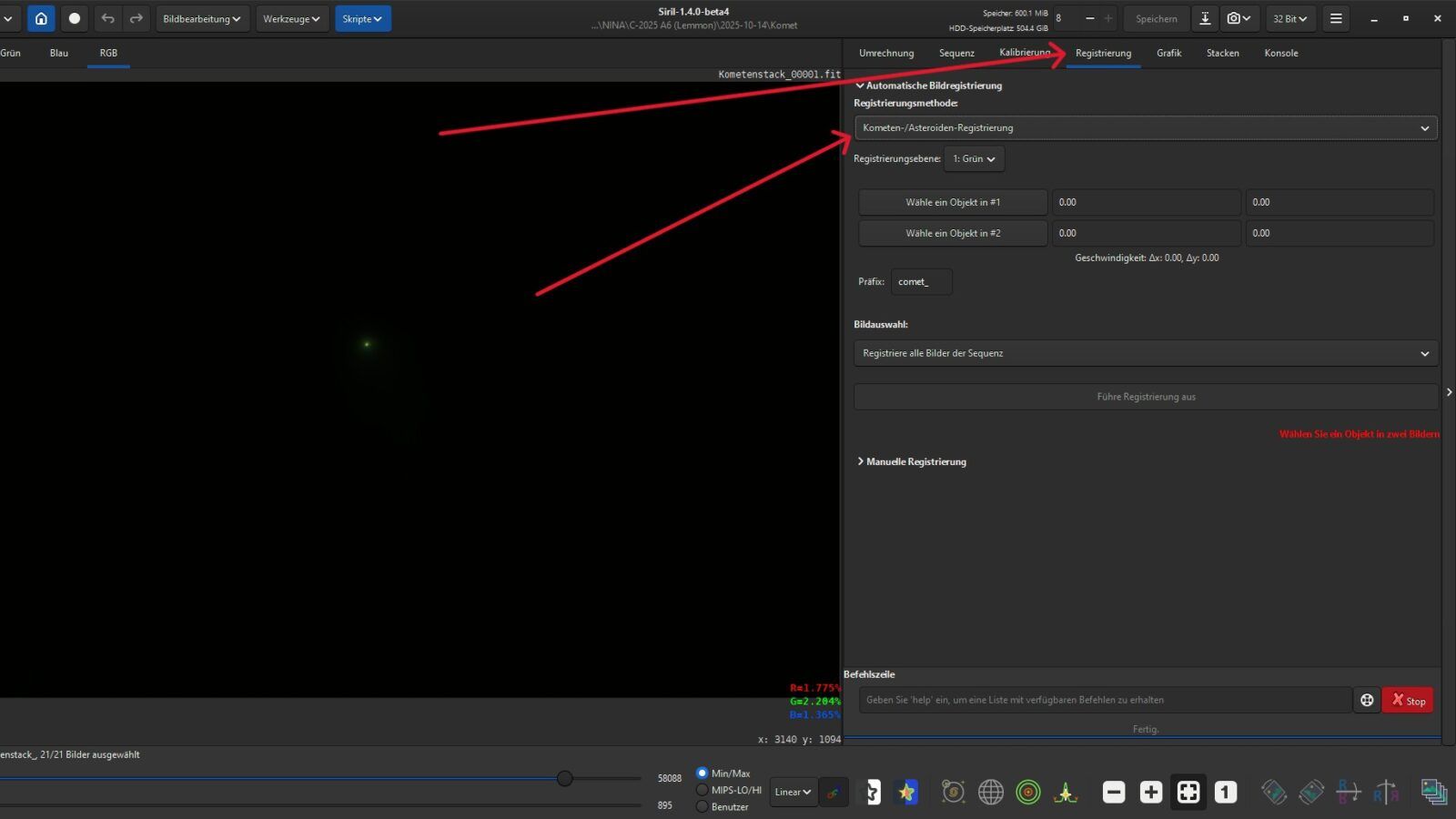Open the Registrierungsebene Grün dropdown
1456x819 pixels.
point(974,159)
